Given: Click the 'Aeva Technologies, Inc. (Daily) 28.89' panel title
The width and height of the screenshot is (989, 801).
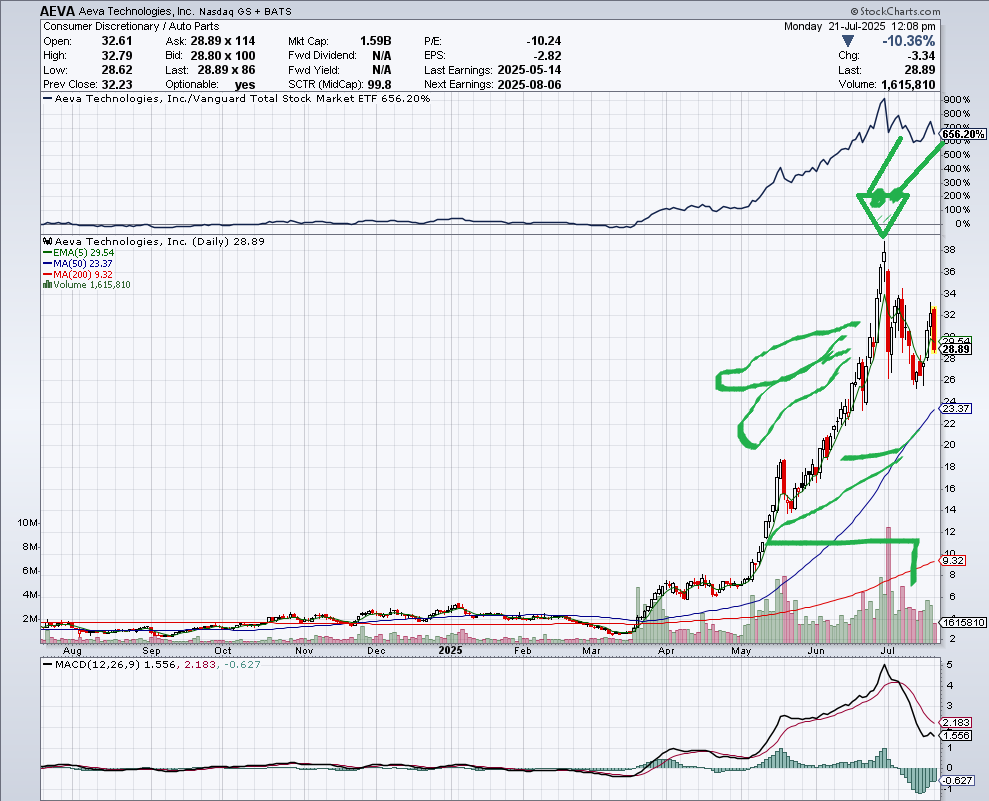Looking at the screenshot, I should [x=160, y=242].
